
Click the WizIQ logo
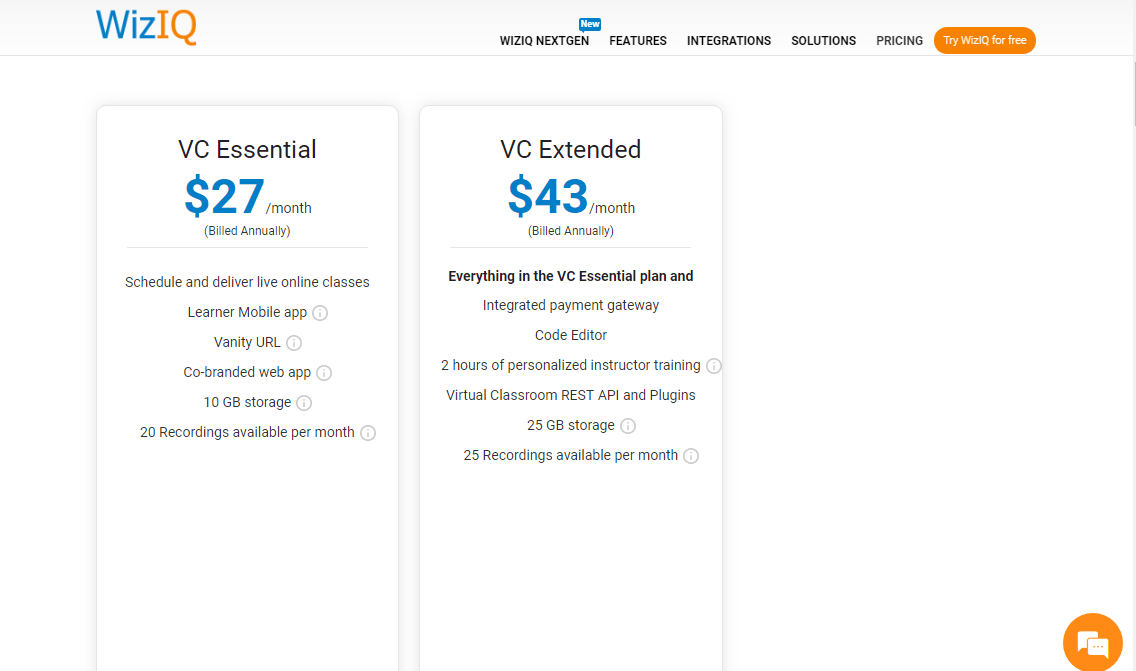click(x=146, y=26)
